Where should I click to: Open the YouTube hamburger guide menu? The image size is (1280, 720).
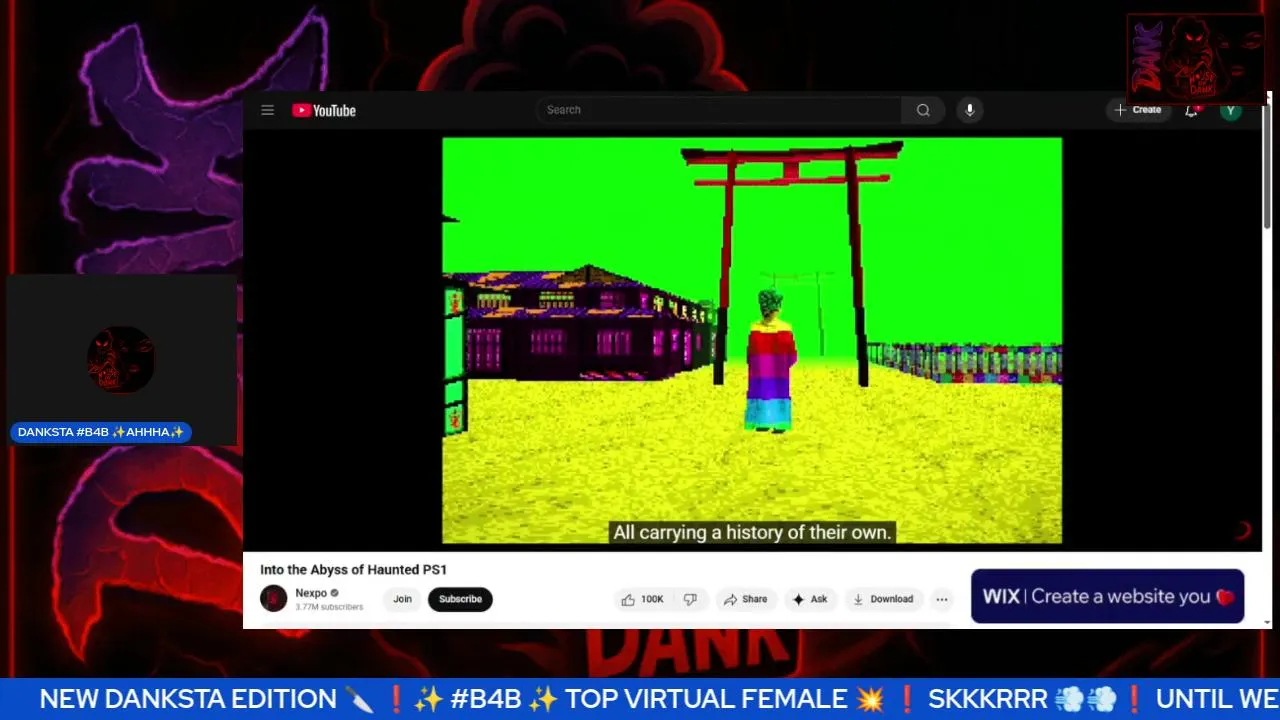(267, 110)
